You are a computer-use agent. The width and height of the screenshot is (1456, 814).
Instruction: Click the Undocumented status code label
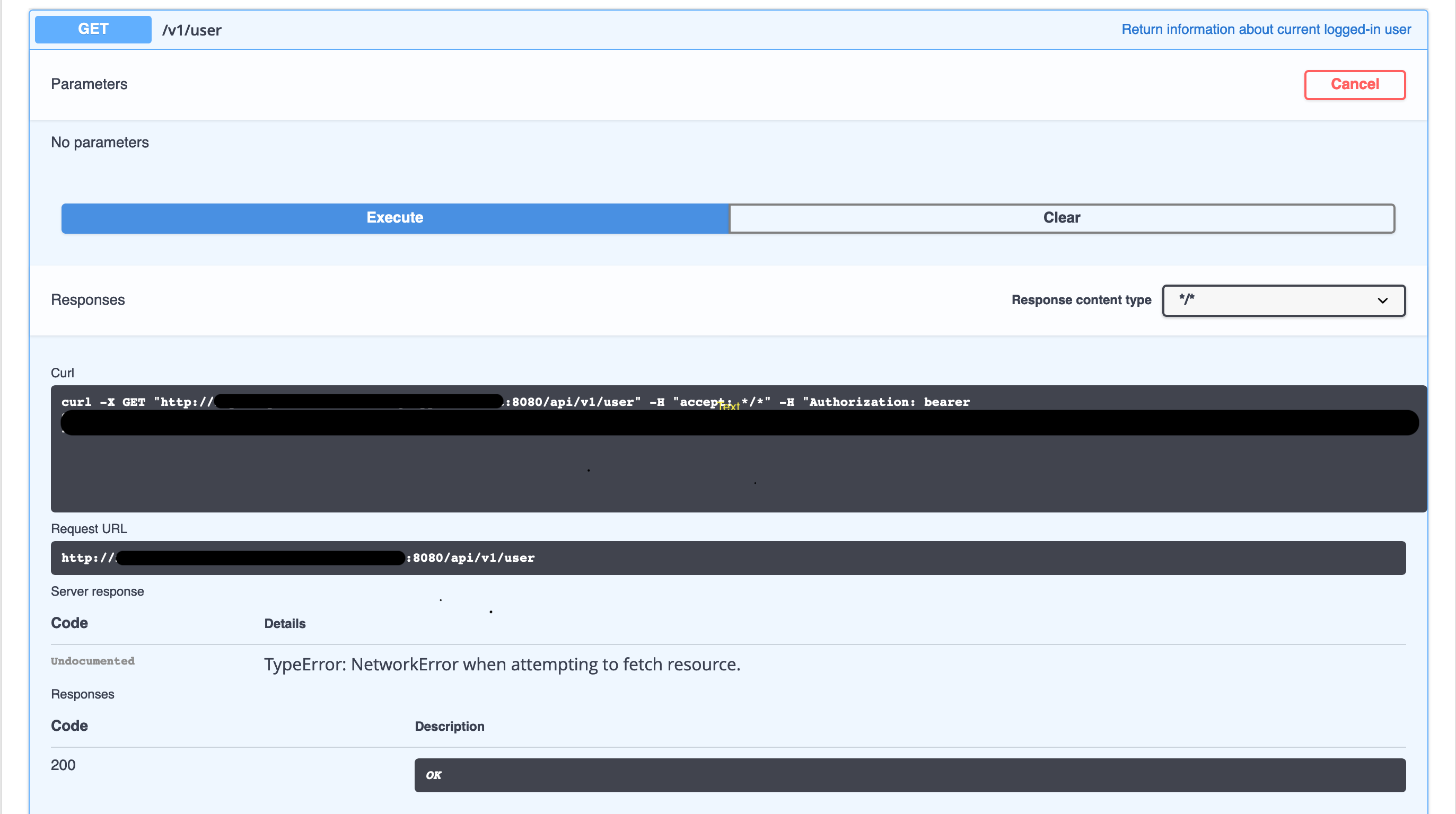(93, 661)
